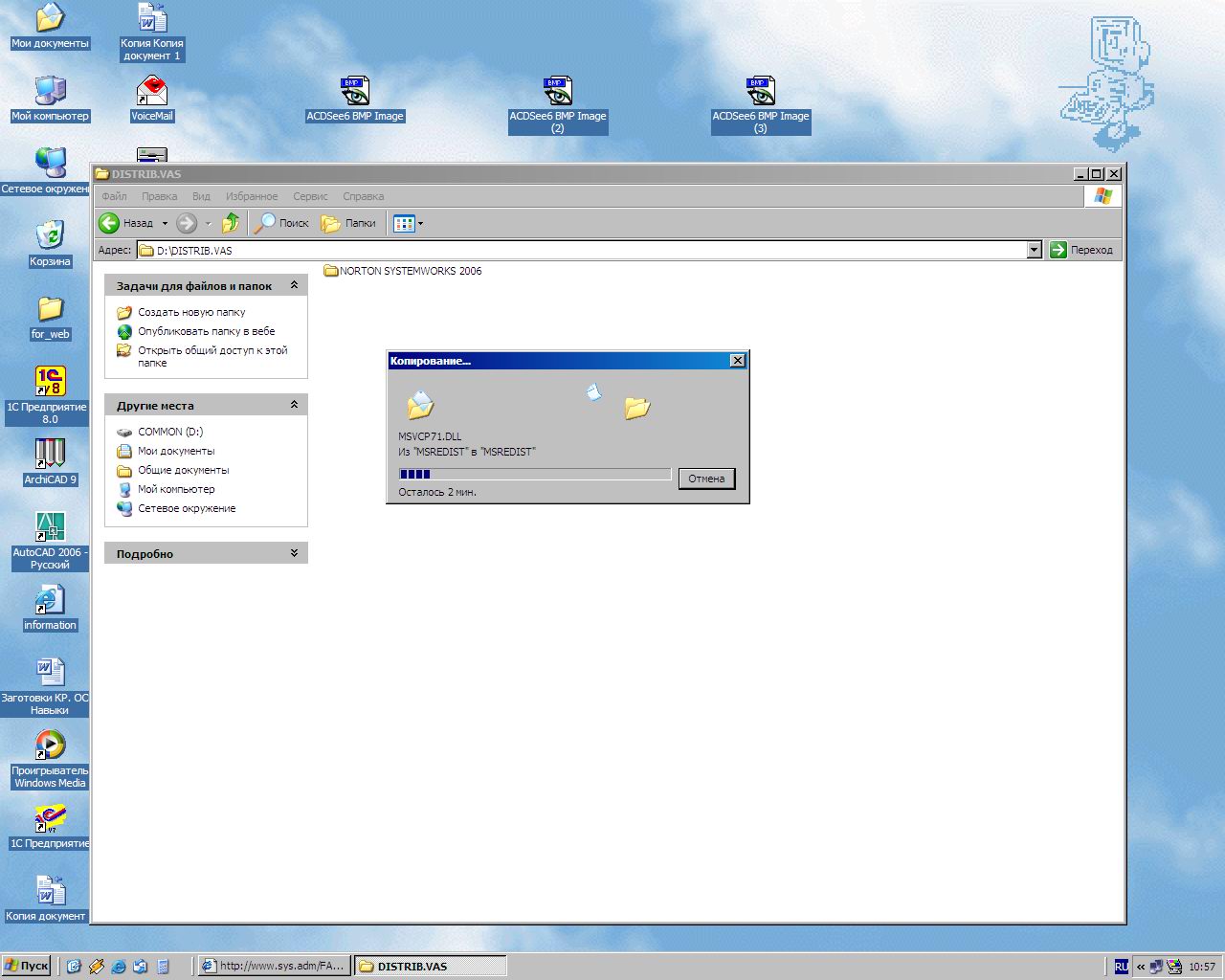Go up one folder level icon
Viewport: 1225px width, 980px height.
231,223
